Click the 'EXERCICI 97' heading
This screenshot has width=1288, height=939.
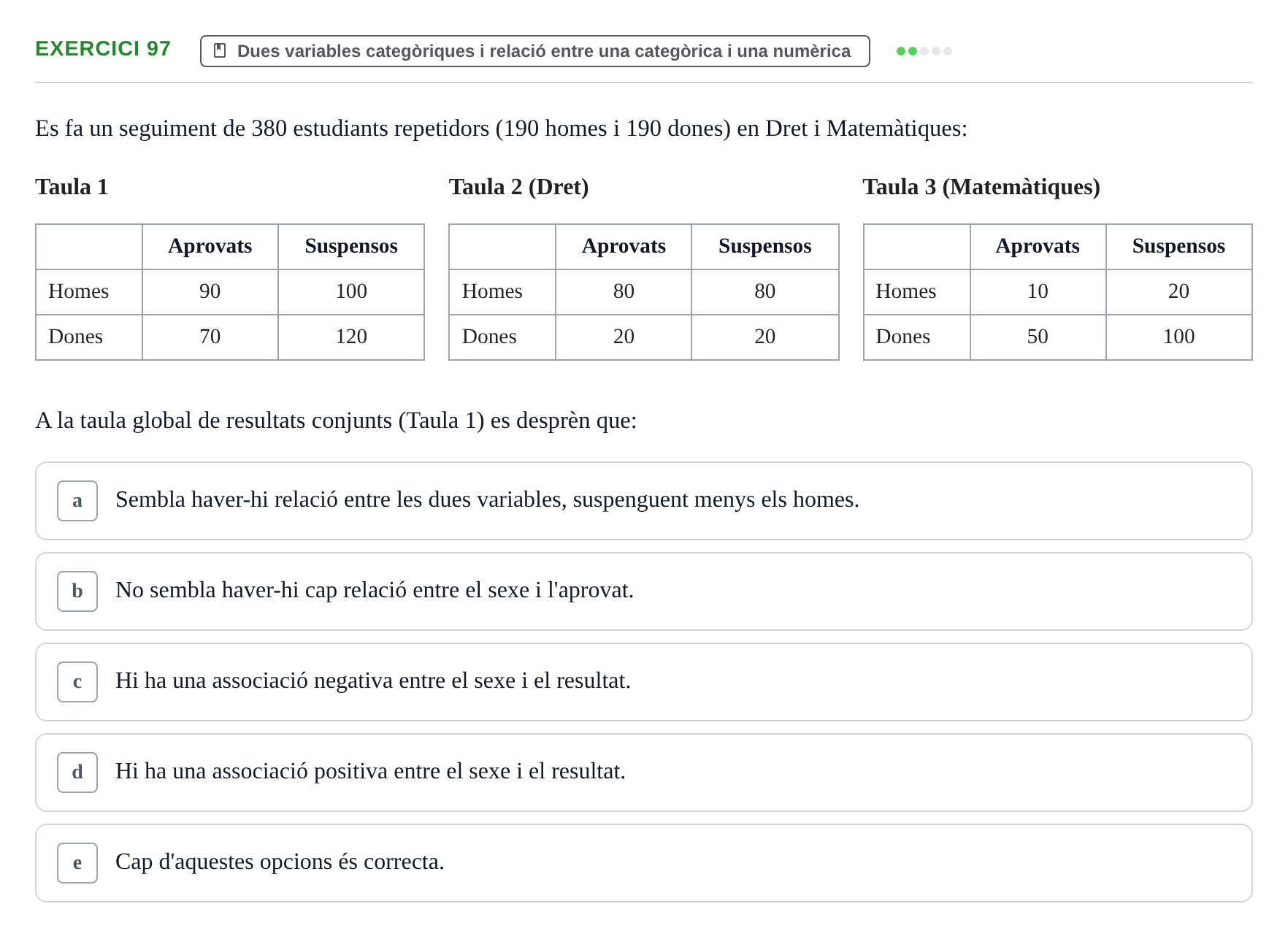[x=103, y=48]
